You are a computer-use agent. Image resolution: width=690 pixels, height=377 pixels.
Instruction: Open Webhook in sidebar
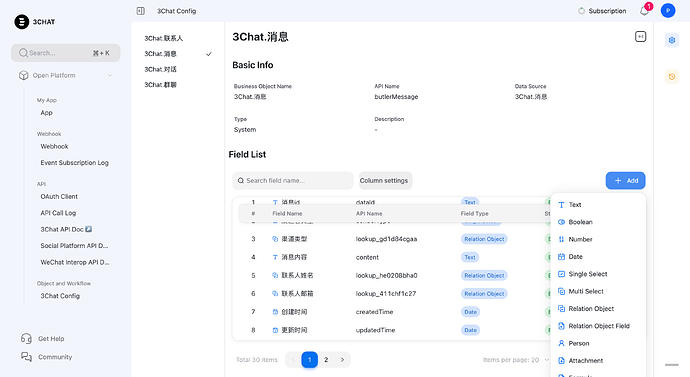tap(54, 146)
